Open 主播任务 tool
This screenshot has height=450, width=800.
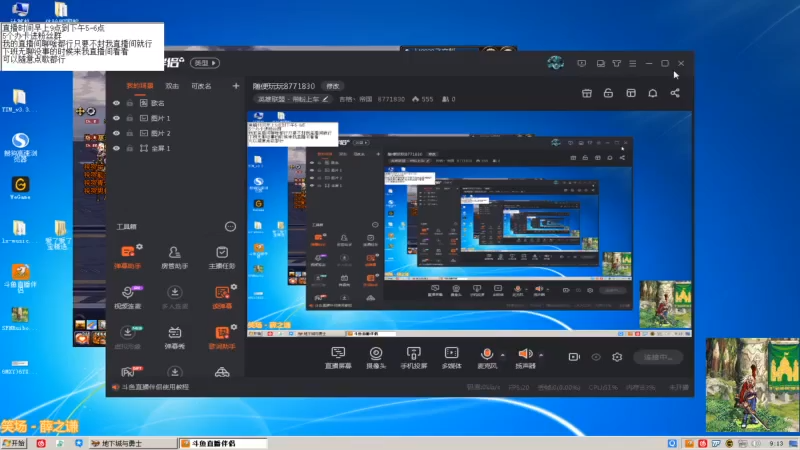(222, 256)
